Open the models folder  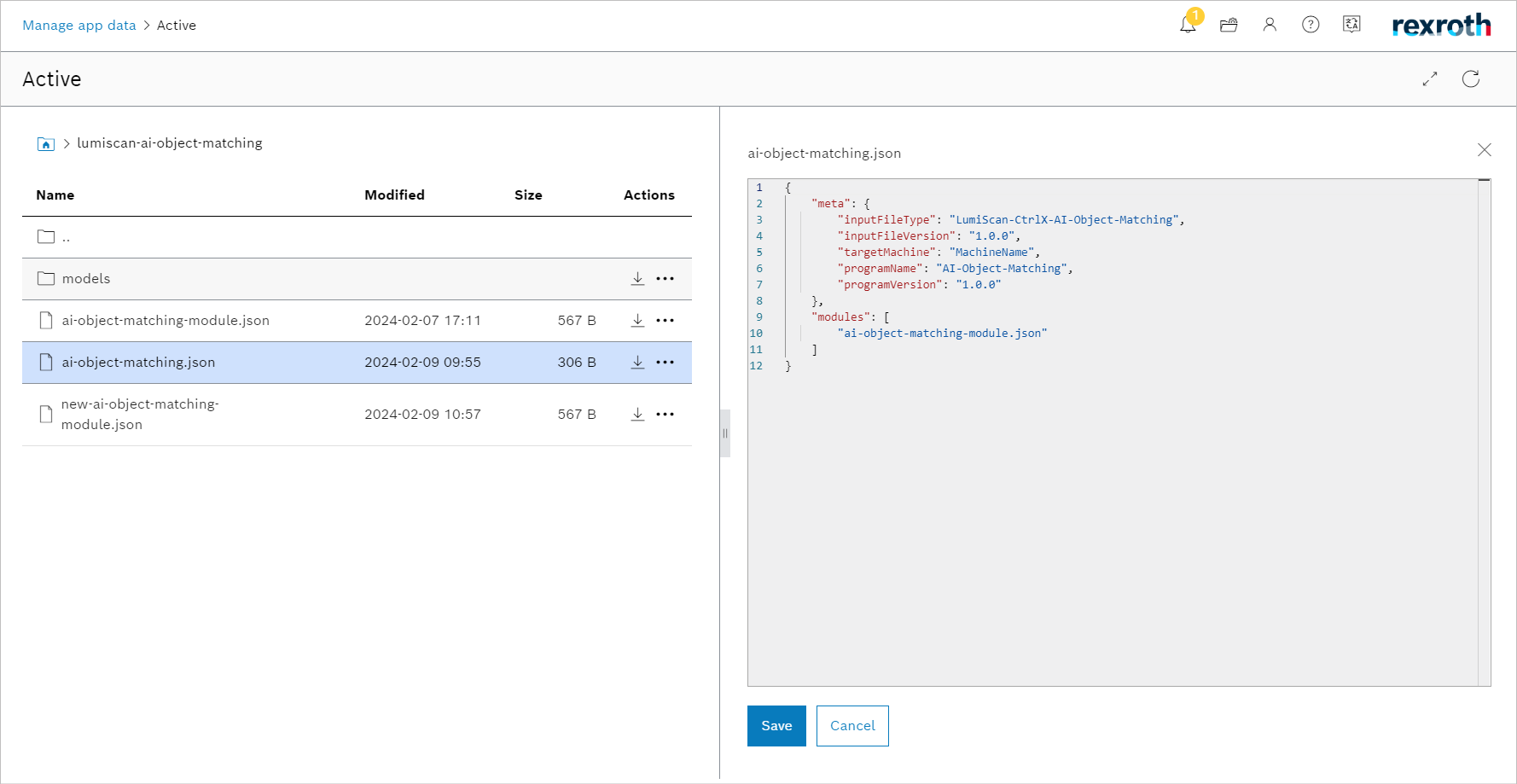tap(86, 279)
